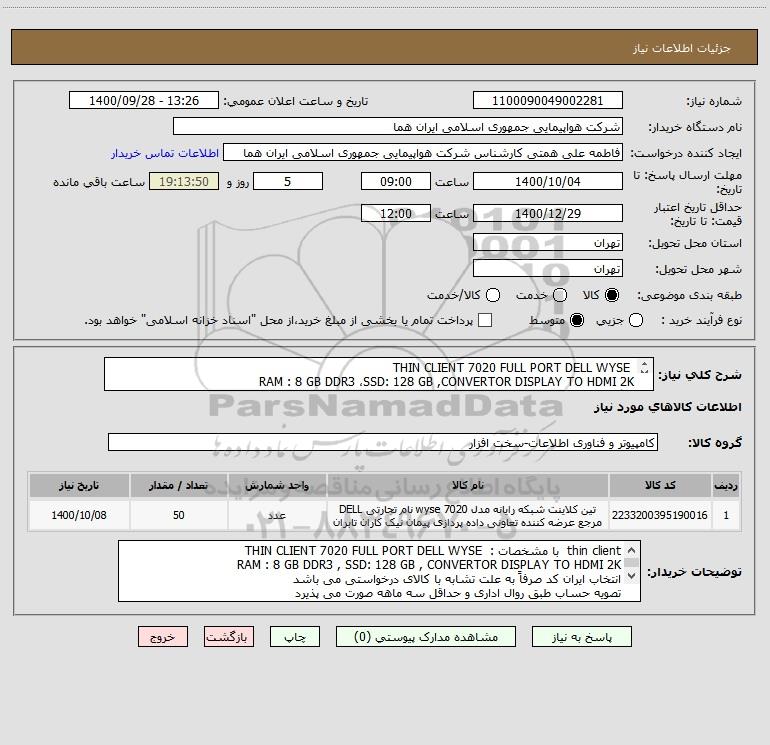This screenshot has width=770, height=745.
Task: Click the تاریخ نیاز column header
Action: (79, 485)
